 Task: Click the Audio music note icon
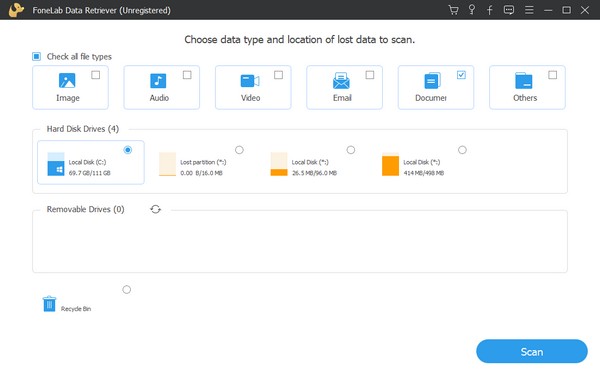[158, 81]
